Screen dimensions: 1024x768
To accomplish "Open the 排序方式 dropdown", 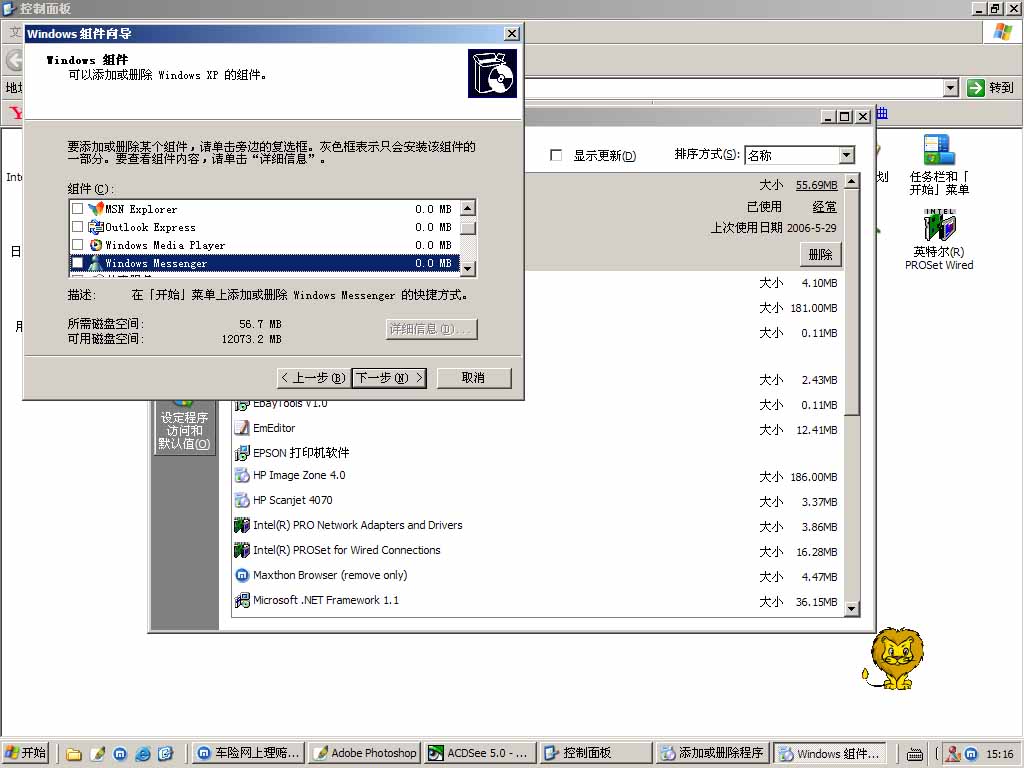I will coord(846,155).
